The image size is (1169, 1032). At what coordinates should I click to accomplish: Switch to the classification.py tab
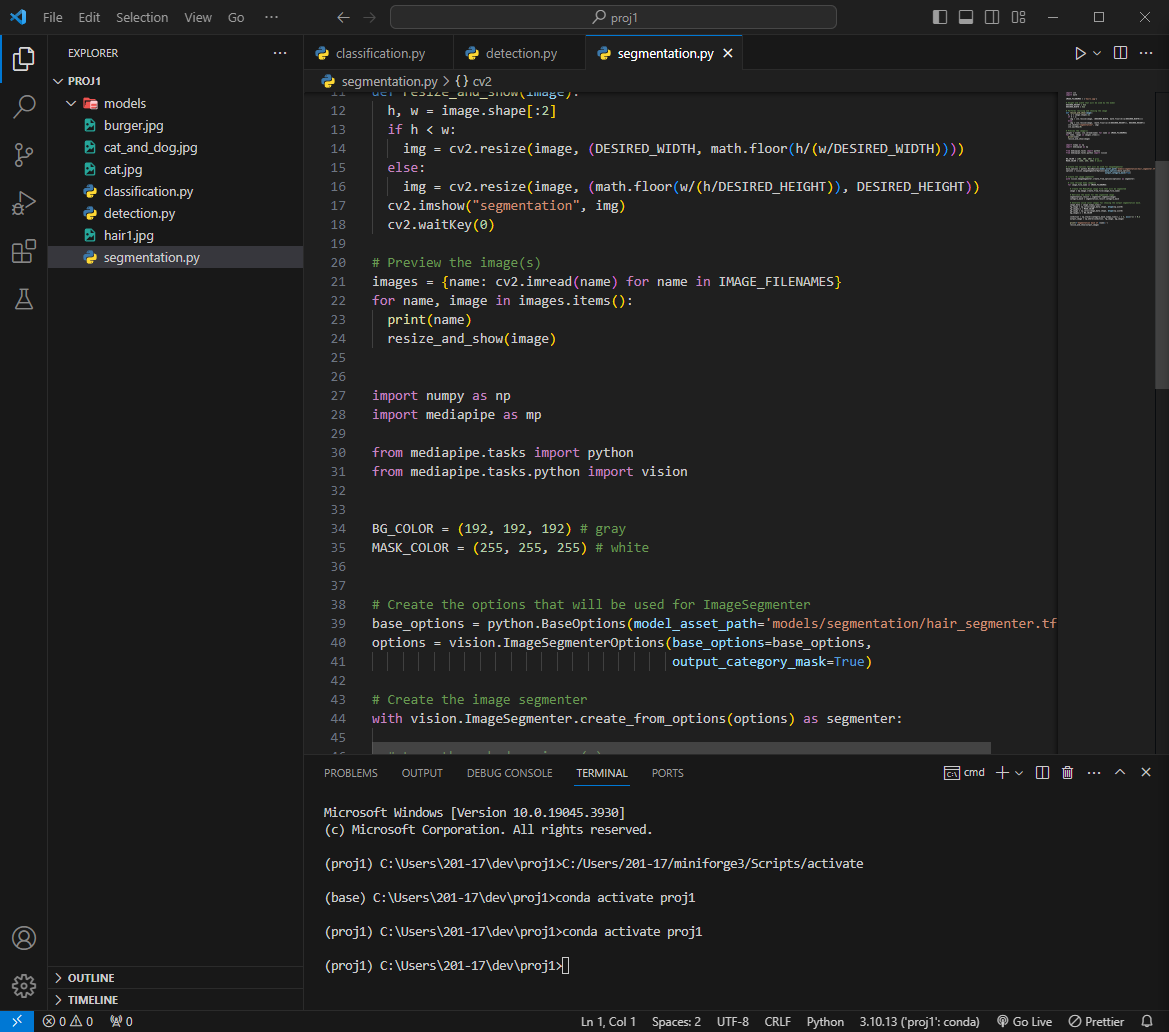(x=379, y=53)
